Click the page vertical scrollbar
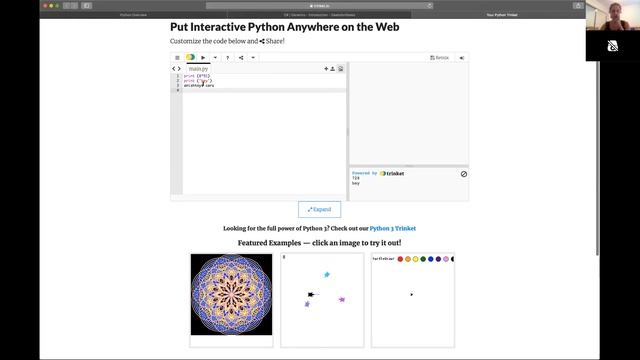Image resolution: width=640 pixels, height=360 pixels. pos(598,158)
